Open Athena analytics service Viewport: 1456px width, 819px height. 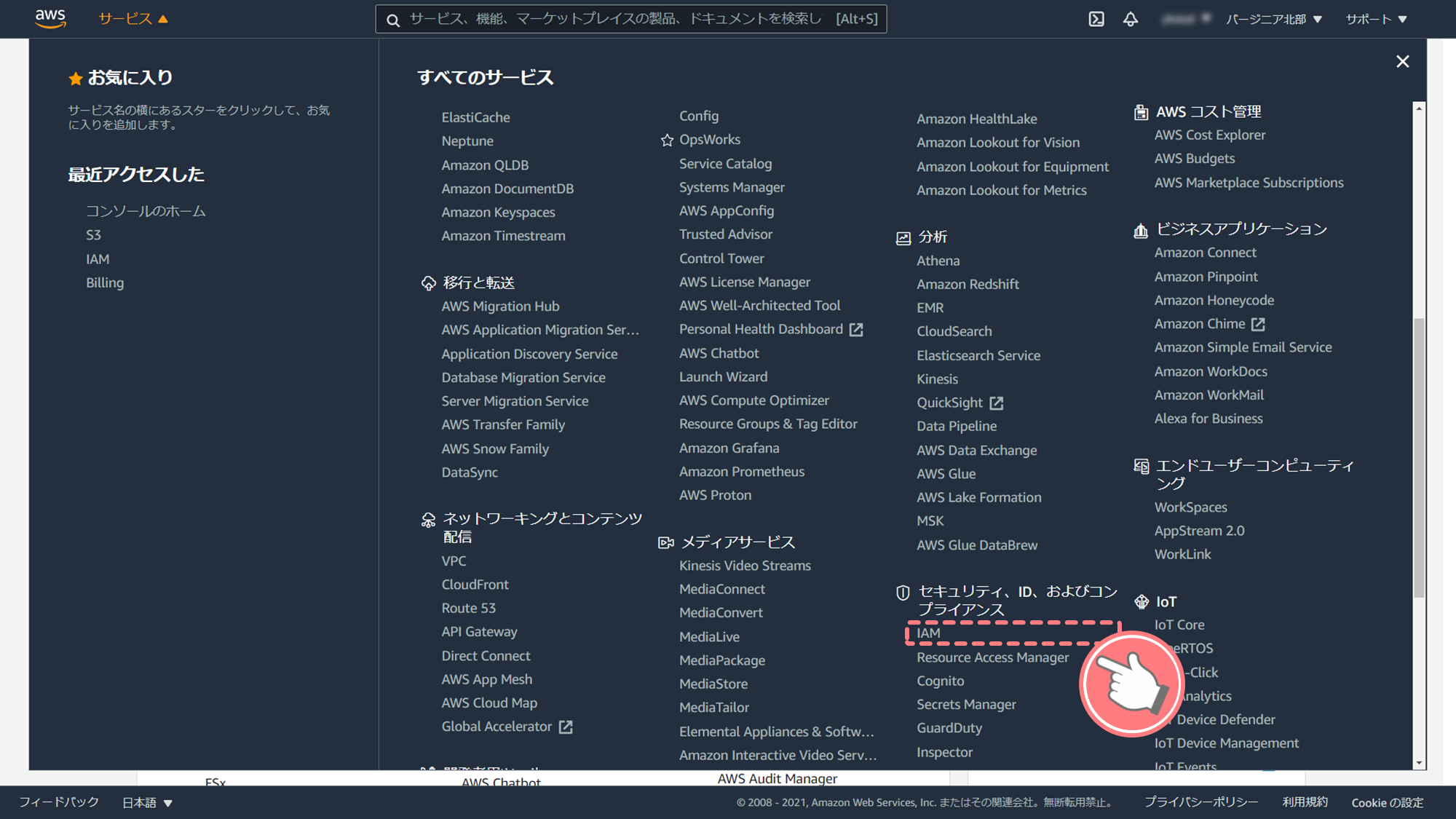coord(938,261)
